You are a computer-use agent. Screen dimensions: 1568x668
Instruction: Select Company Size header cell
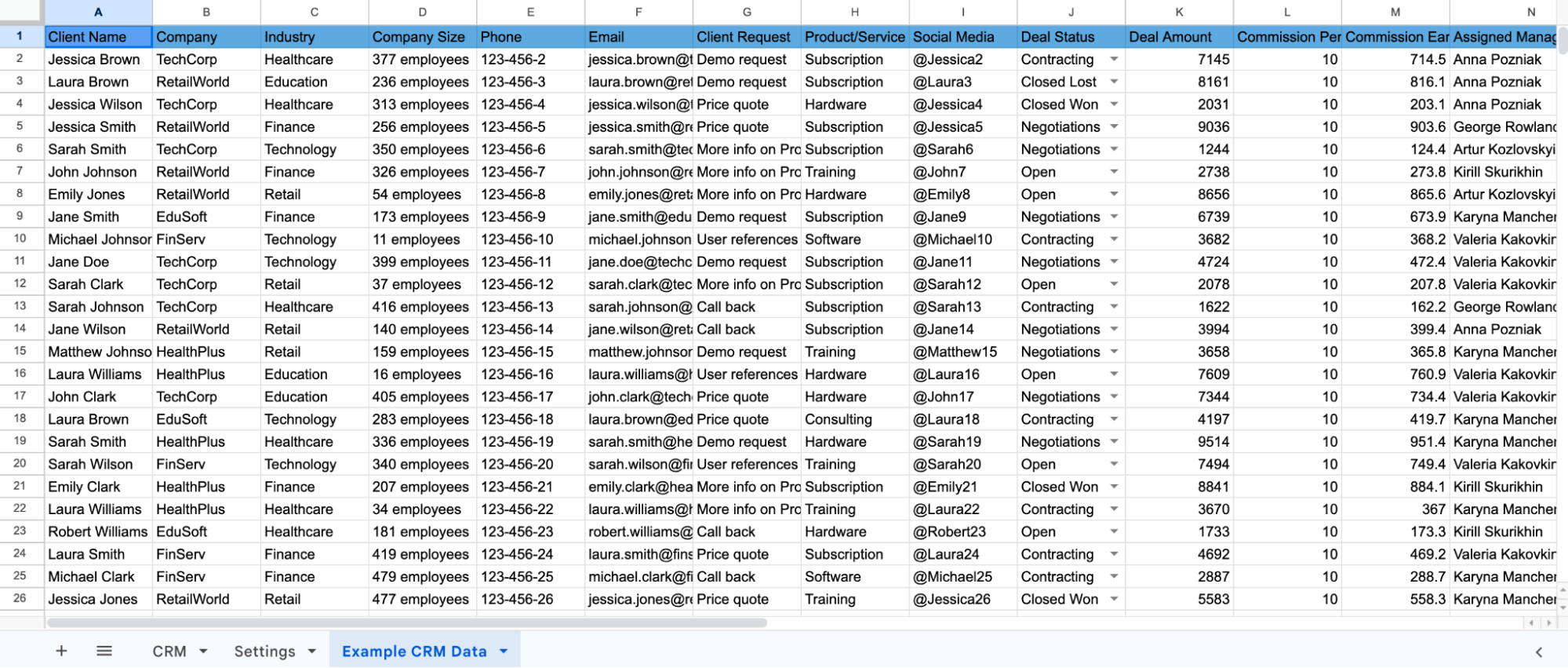422,37
